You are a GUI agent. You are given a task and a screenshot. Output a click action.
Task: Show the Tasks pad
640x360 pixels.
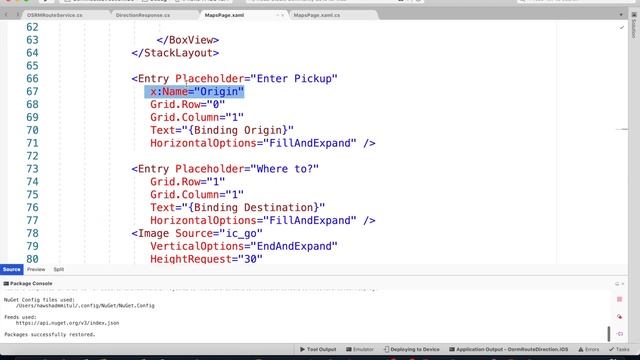(x=619, y=349)
